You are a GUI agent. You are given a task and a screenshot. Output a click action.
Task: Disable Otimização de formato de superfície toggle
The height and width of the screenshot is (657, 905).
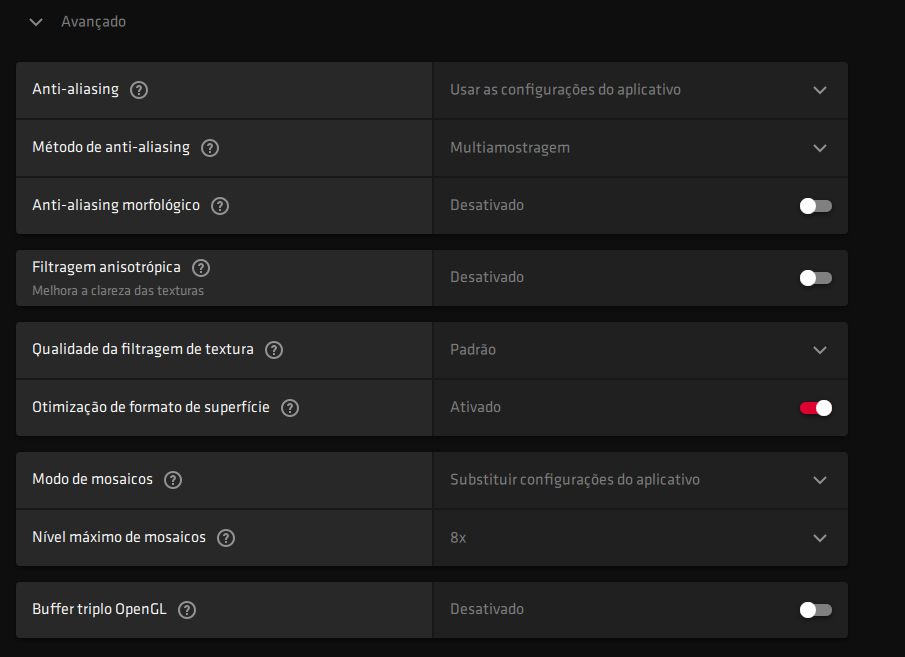[x=815, y=408]
